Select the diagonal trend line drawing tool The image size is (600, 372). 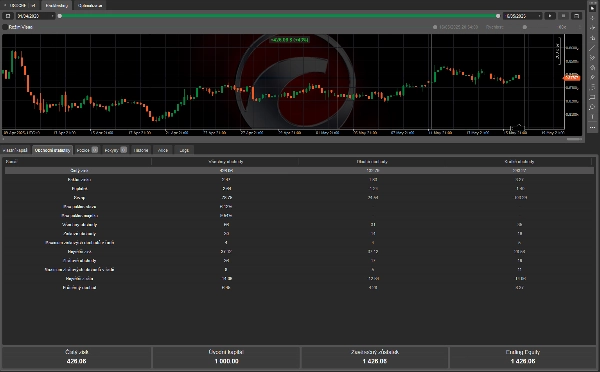592,48
